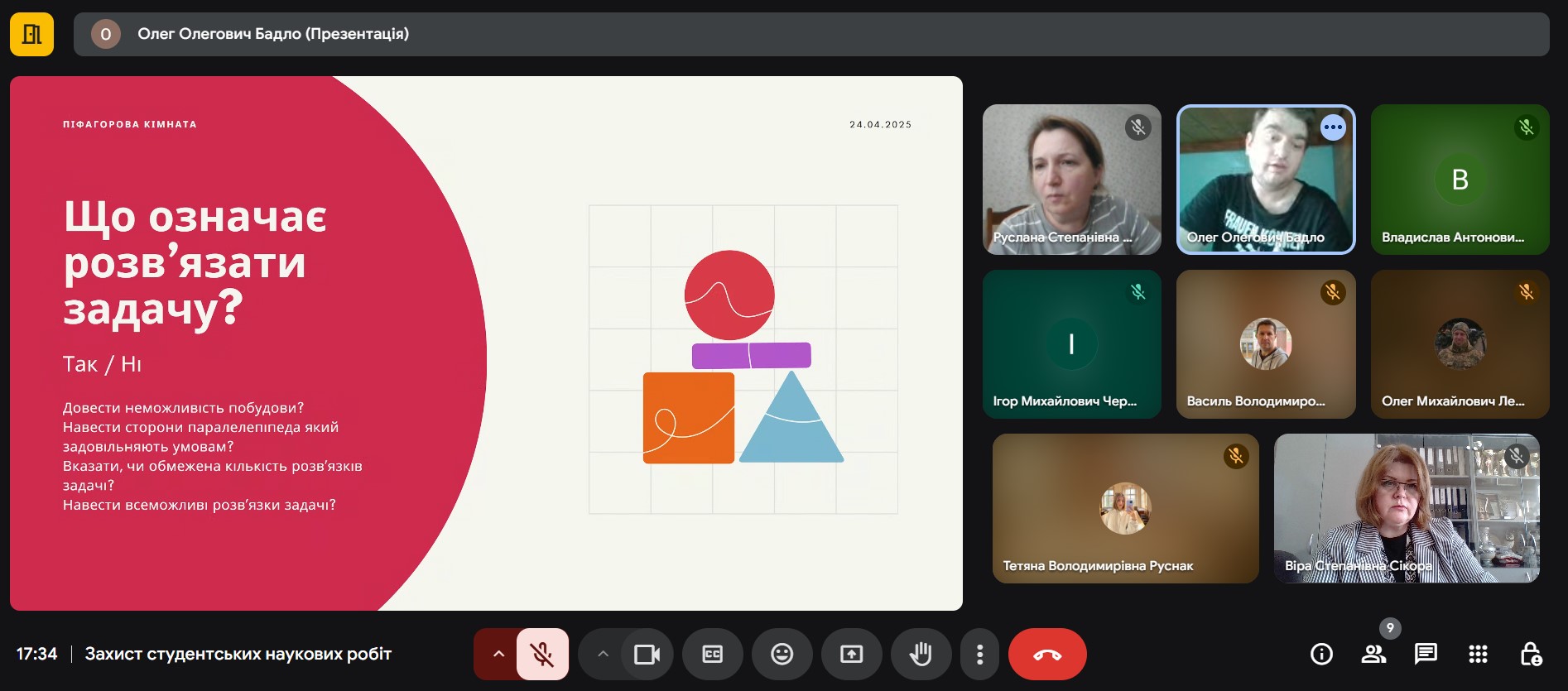Open meeting details info icon
Viewport: 1568px width, 691px height.
1322,655
